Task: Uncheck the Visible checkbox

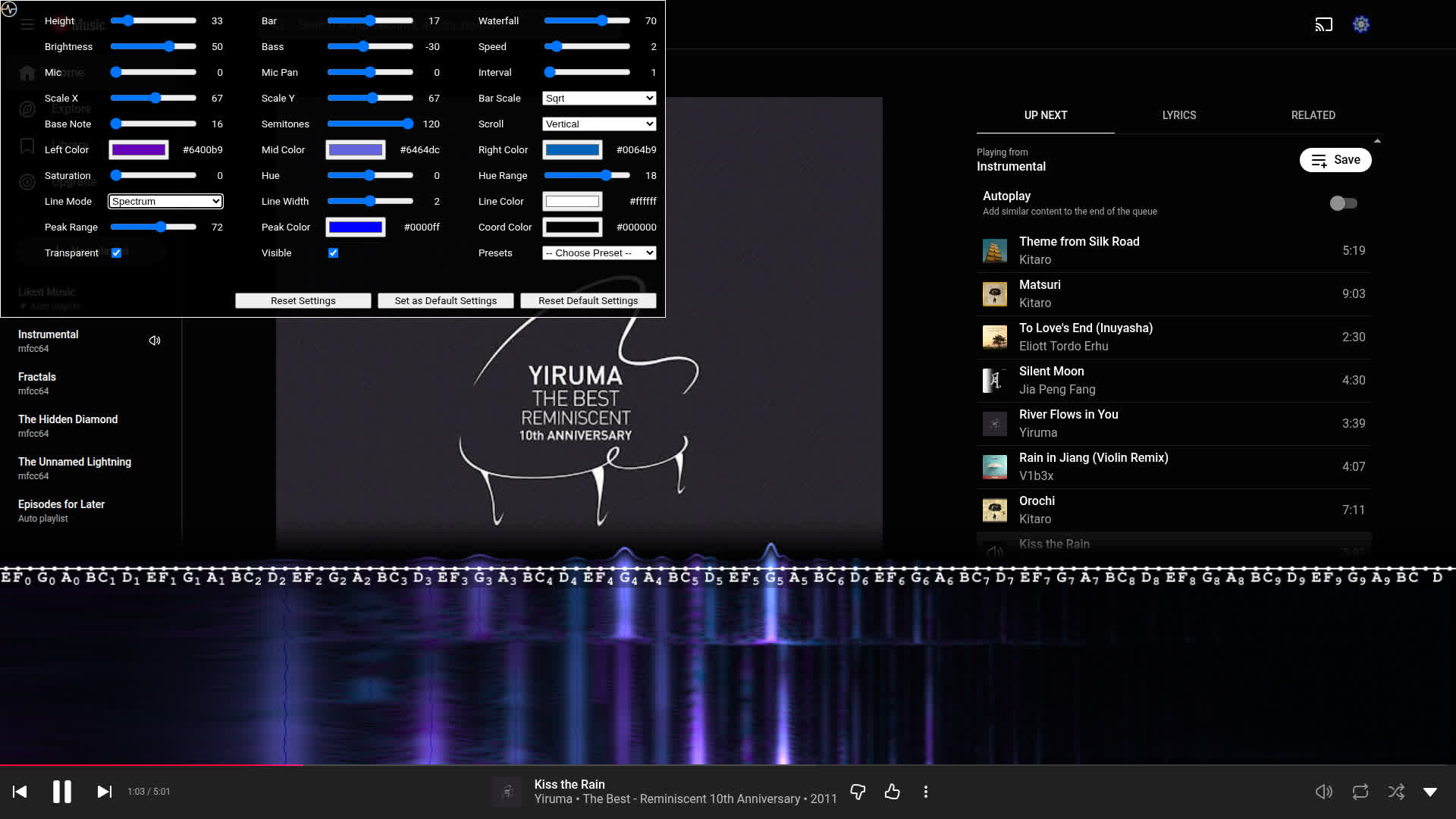Action: click(334, 253)
